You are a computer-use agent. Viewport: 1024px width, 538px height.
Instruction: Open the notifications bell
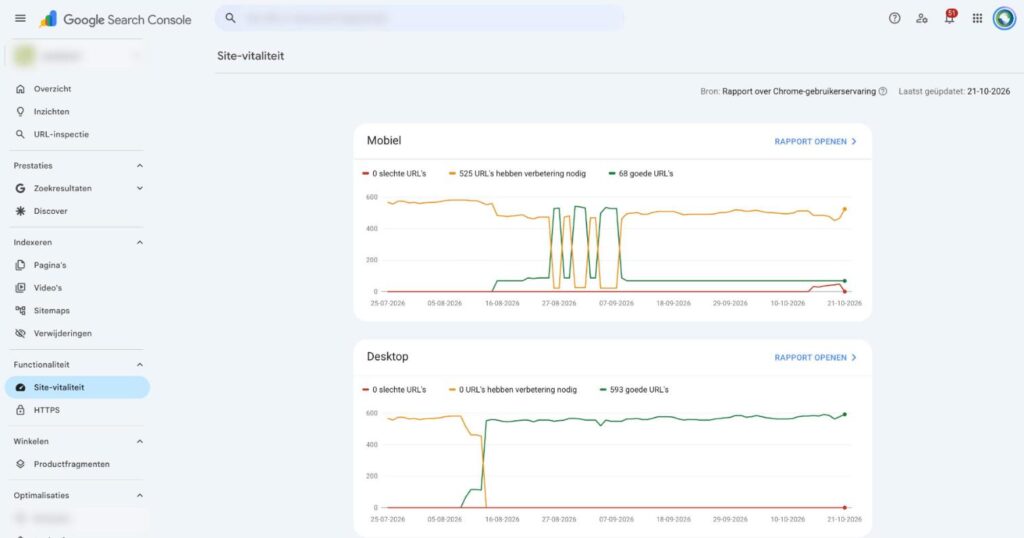click(950, 18)
